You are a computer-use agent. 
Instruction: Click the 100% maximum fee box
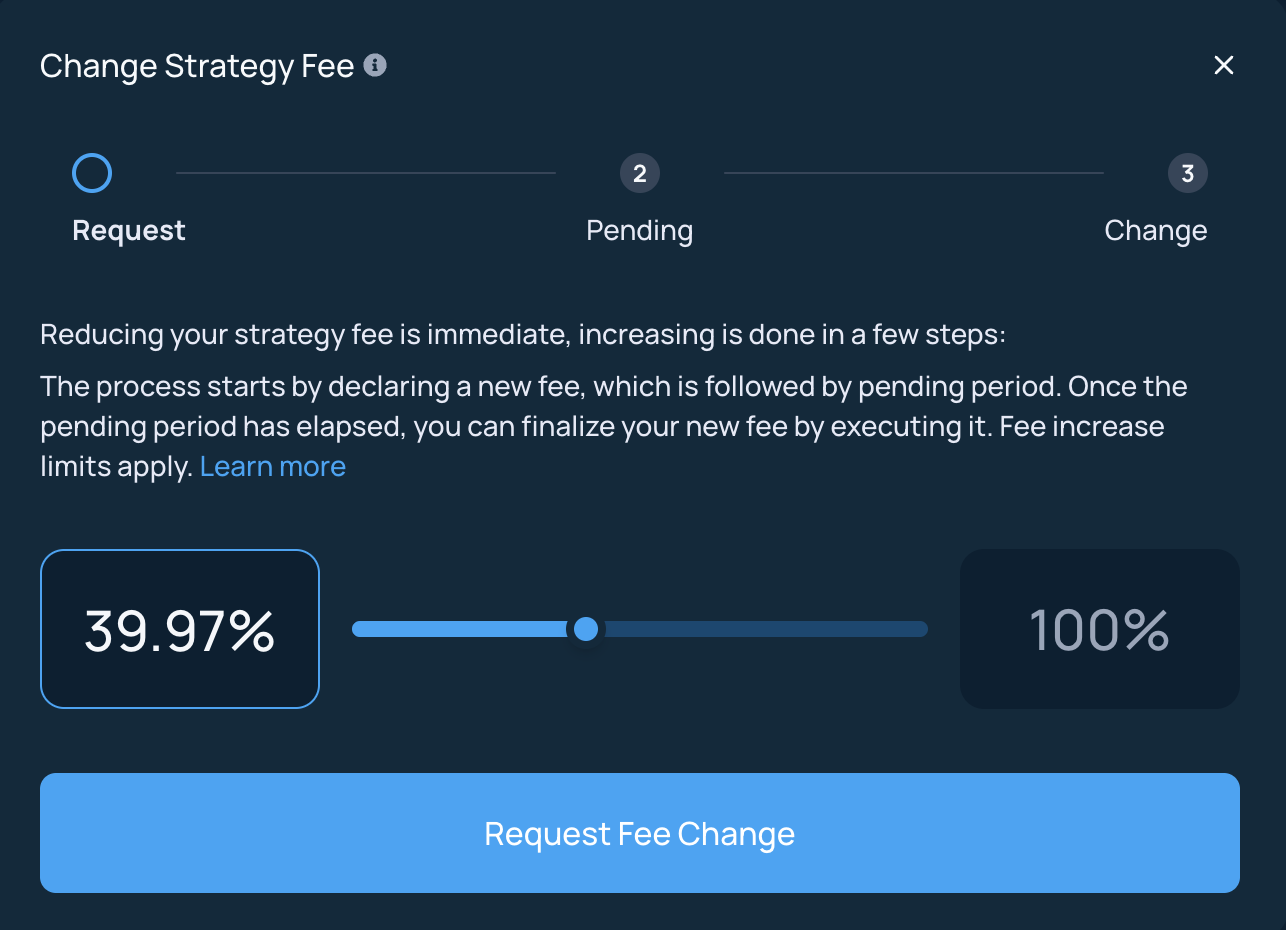(1100, 629)
